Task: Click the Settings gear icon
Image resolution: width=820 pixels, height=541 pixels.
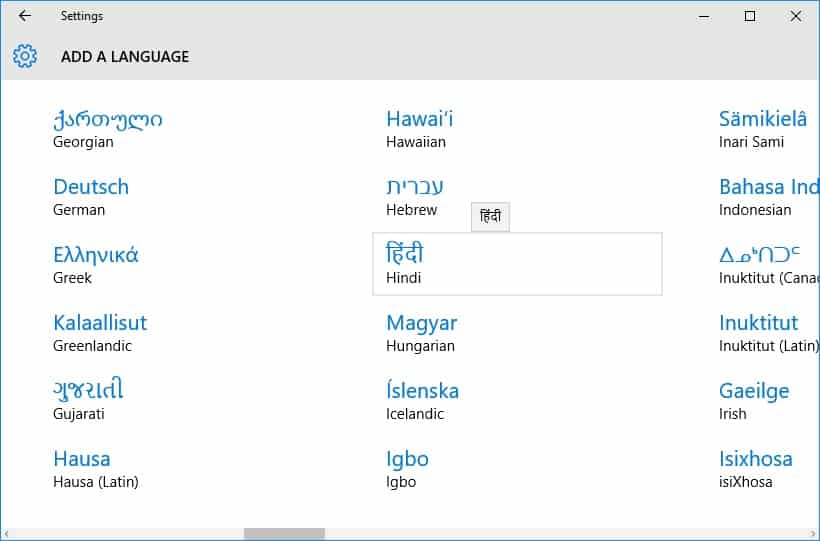Action: 25,56
